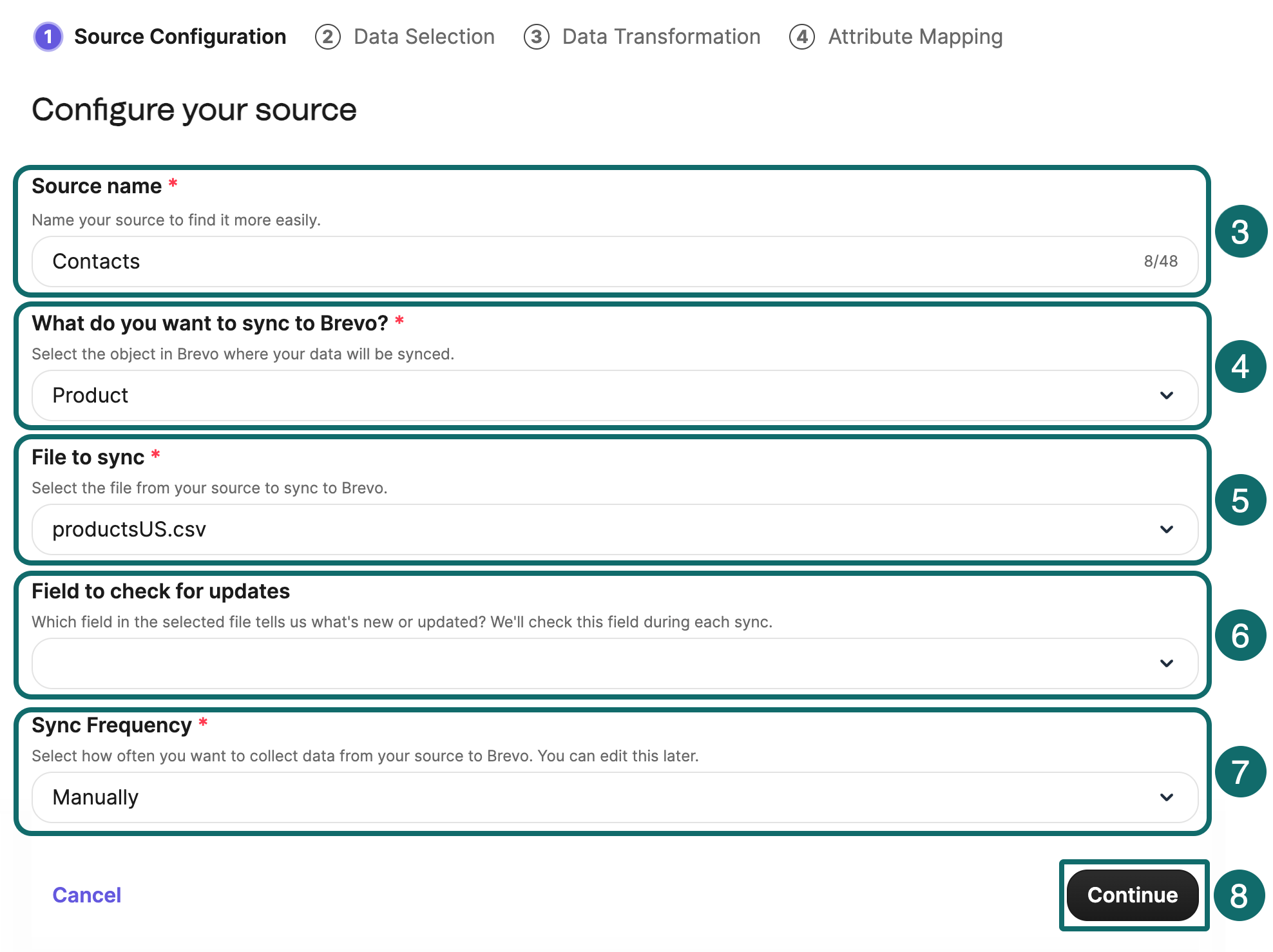
Task: Click the step 3 circle icon
Action: coord(536,37)
